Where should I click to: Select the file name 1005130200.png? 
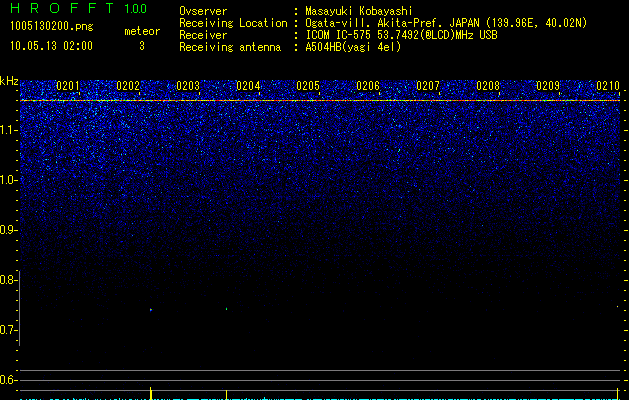tap(52, 26)
